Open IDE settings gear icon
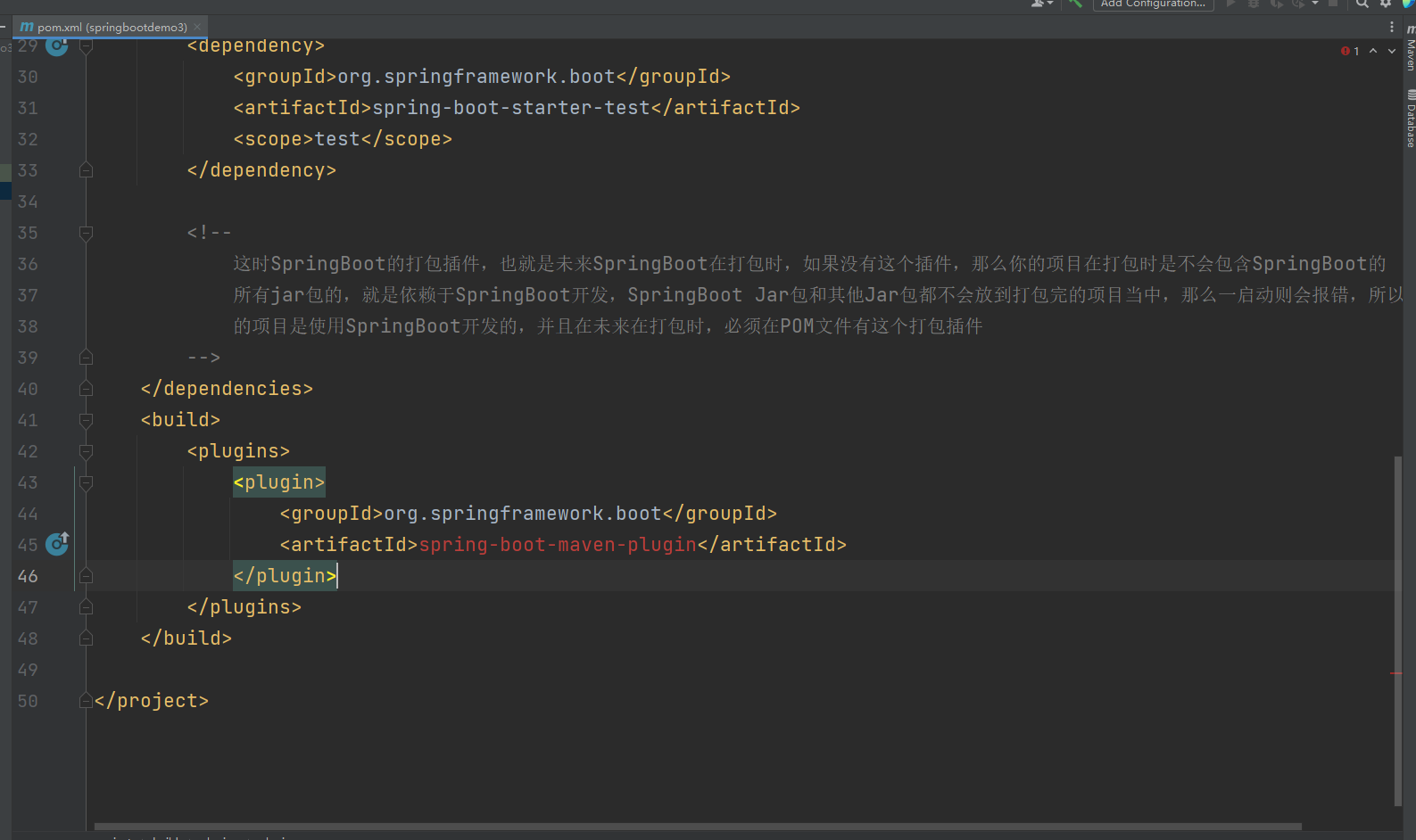1416x840 pixels. [1386, 4]
